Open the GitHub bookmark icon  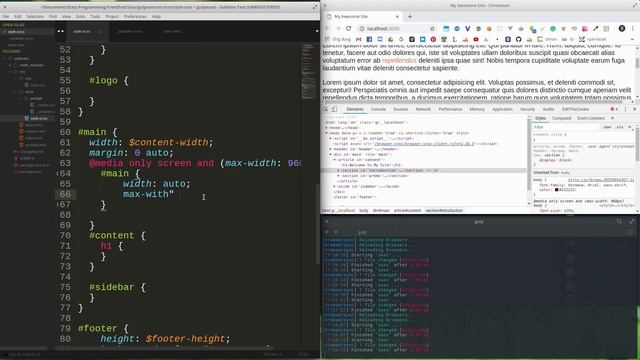click(x=518, y=40)
